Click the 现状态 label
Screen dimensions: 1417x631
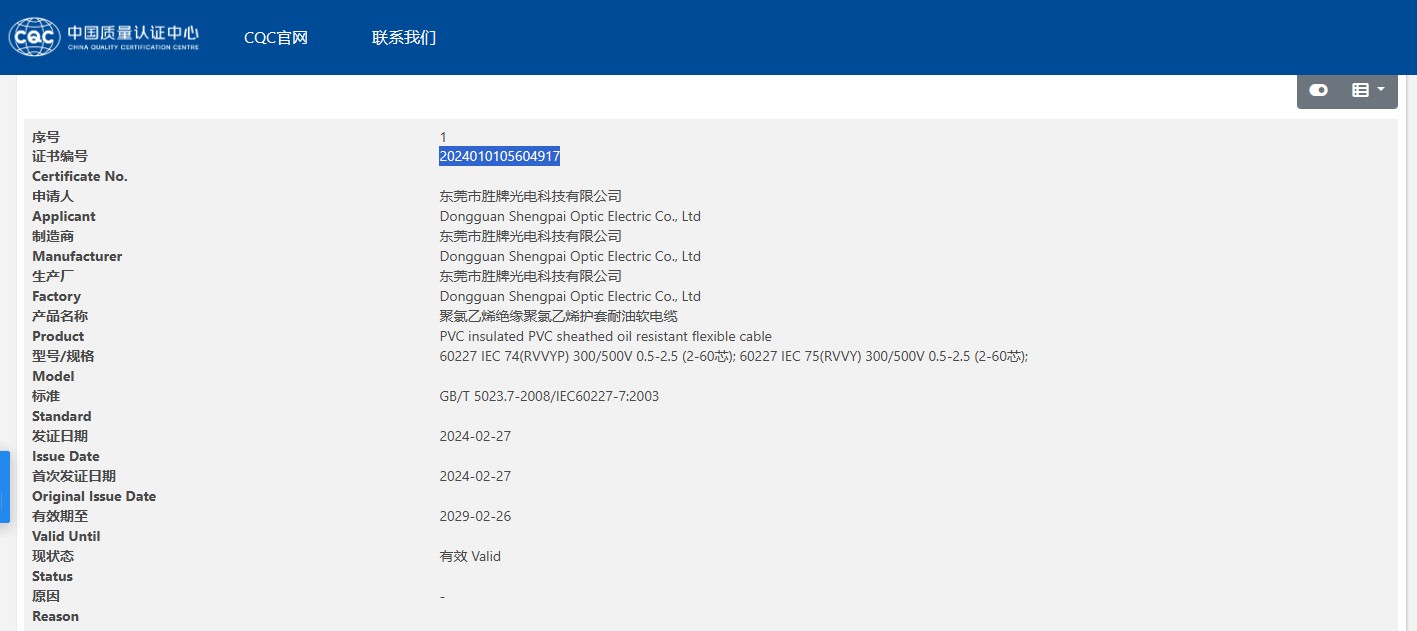coord(53,556)
